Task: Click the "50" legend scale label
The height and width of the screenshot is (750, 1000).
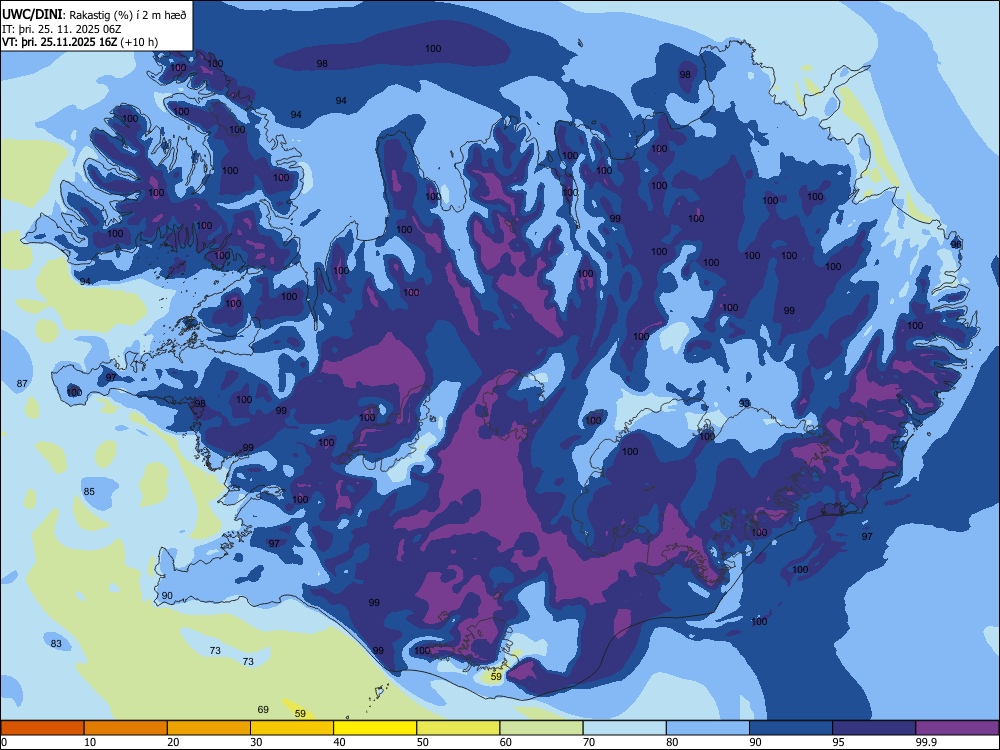Action: click(422, 742)
